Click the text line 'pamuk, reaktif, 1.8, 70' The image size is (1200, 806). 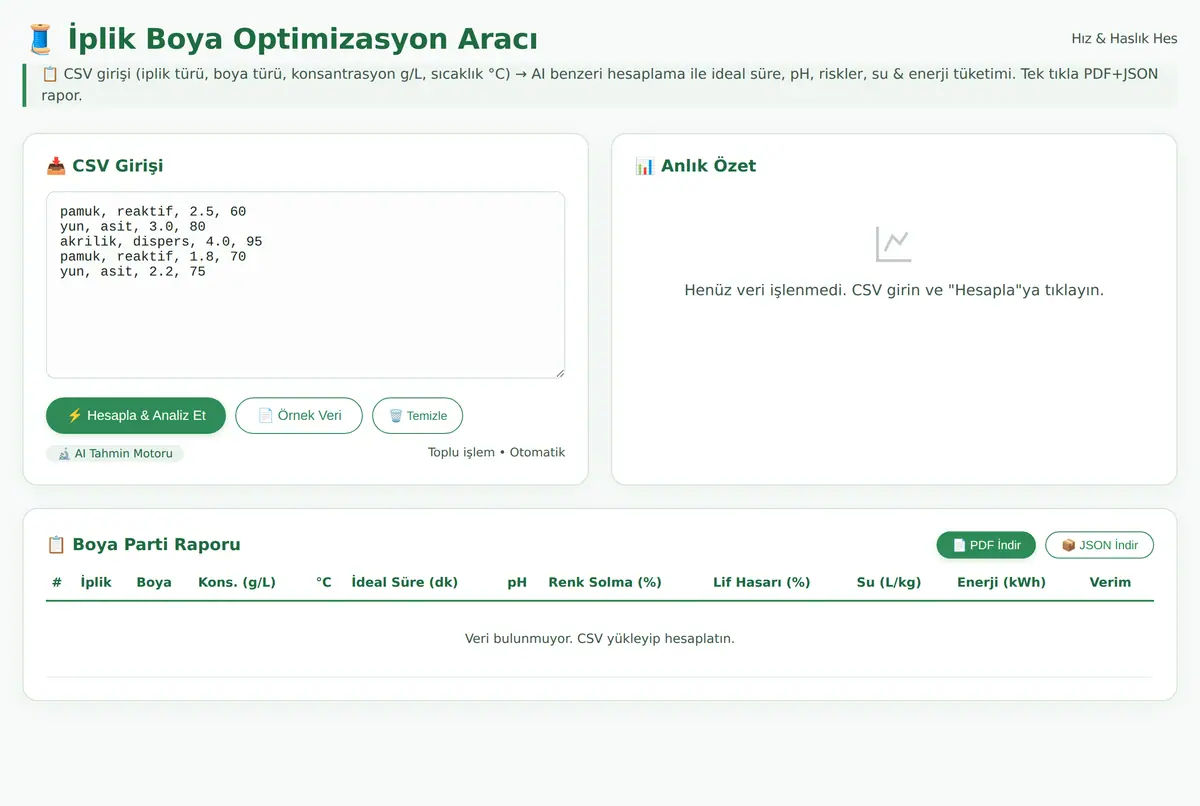pyautogui.click(x=153, y=257)
